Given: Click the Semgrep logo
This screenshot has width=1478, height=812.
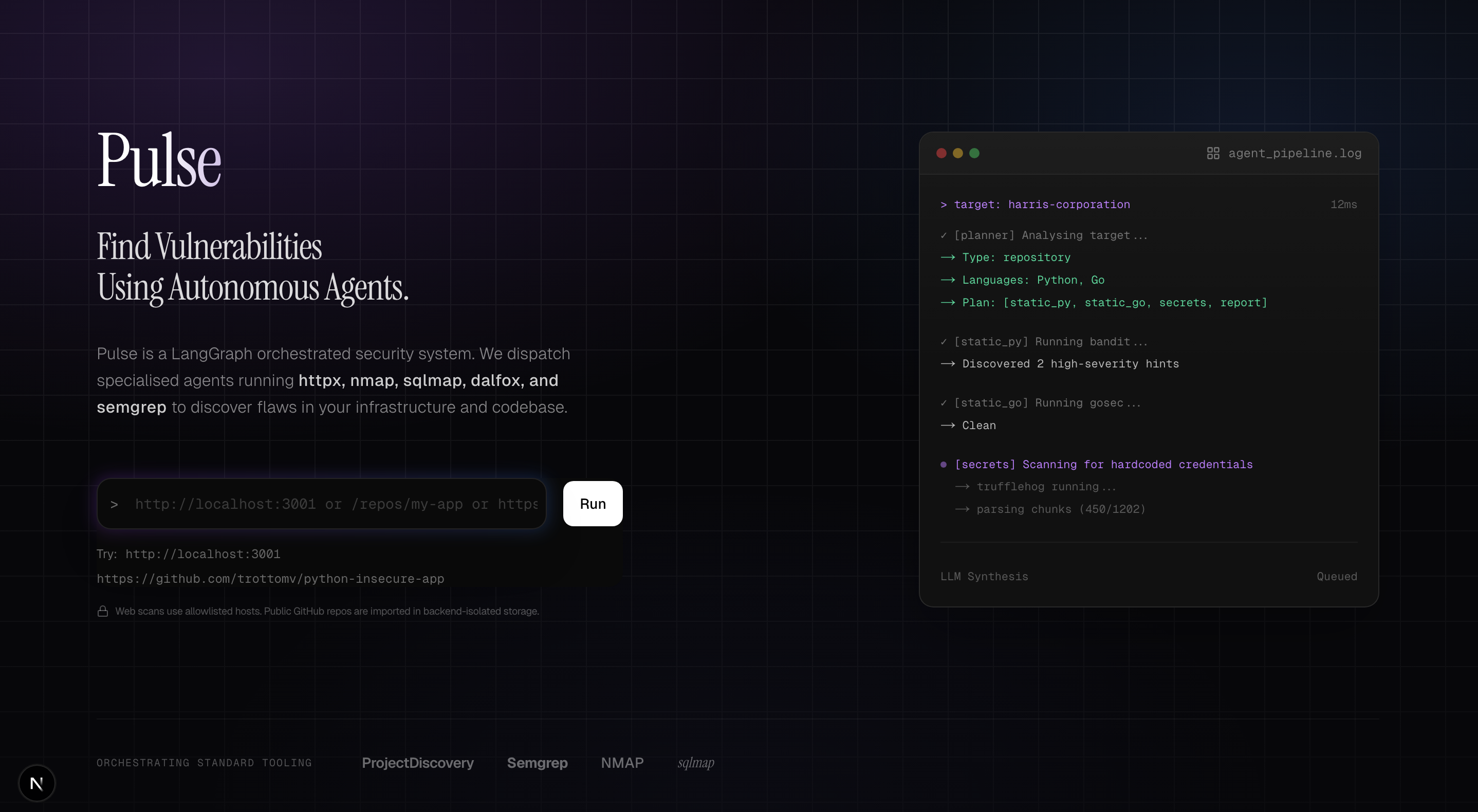Looking at the screenshot, I should (537, 763).
